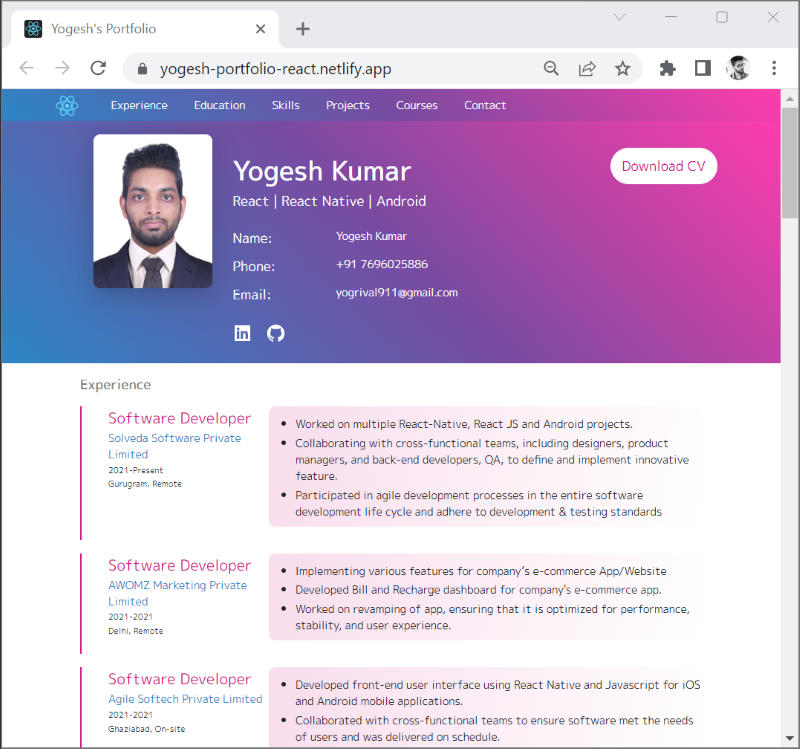This screenshot has height=749, width=800.
Task: Click the Experience section heading
Action: pyautogui.click(x=115, y=385)
